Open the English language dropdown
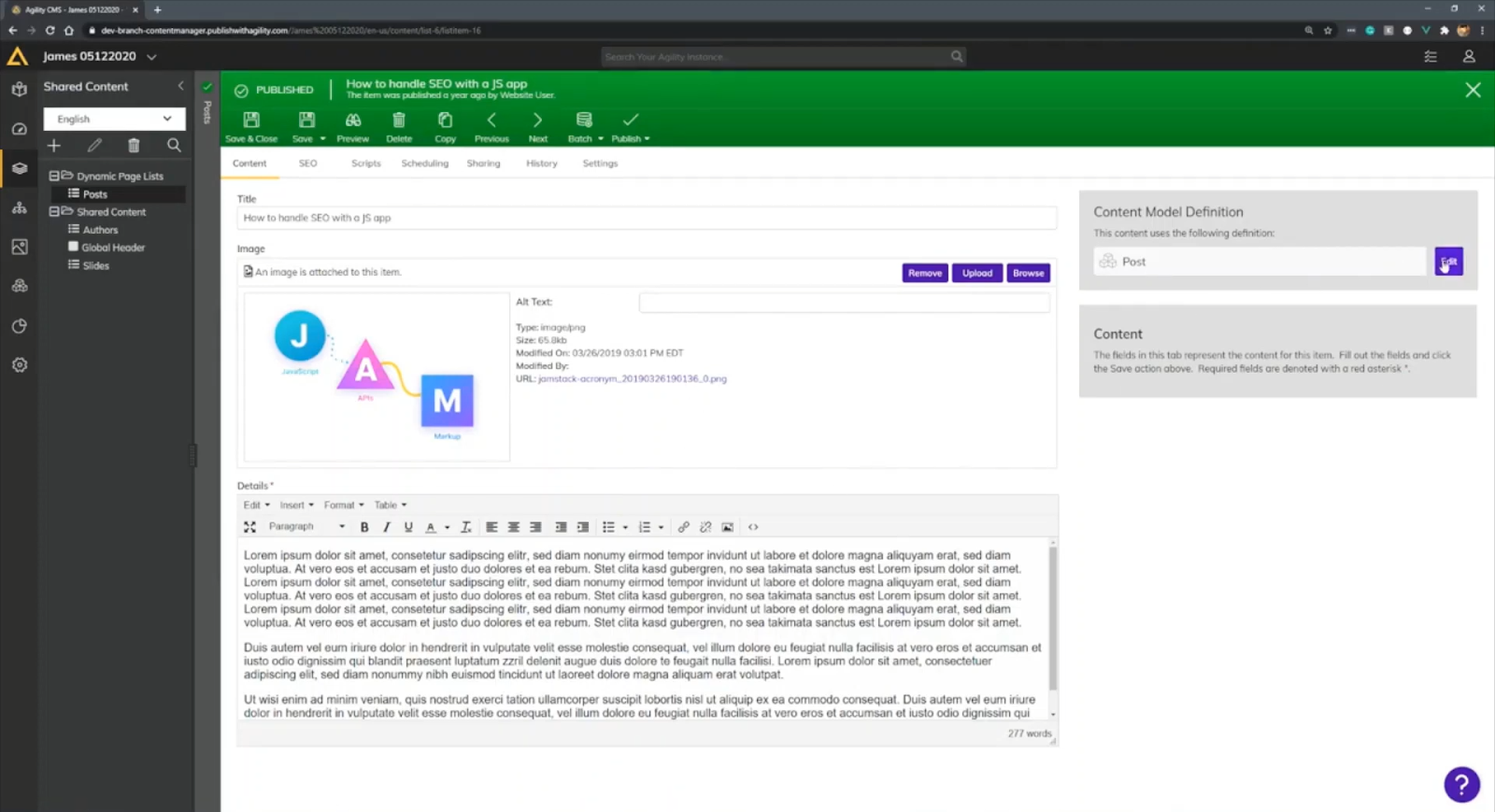 tap(114, 119)
